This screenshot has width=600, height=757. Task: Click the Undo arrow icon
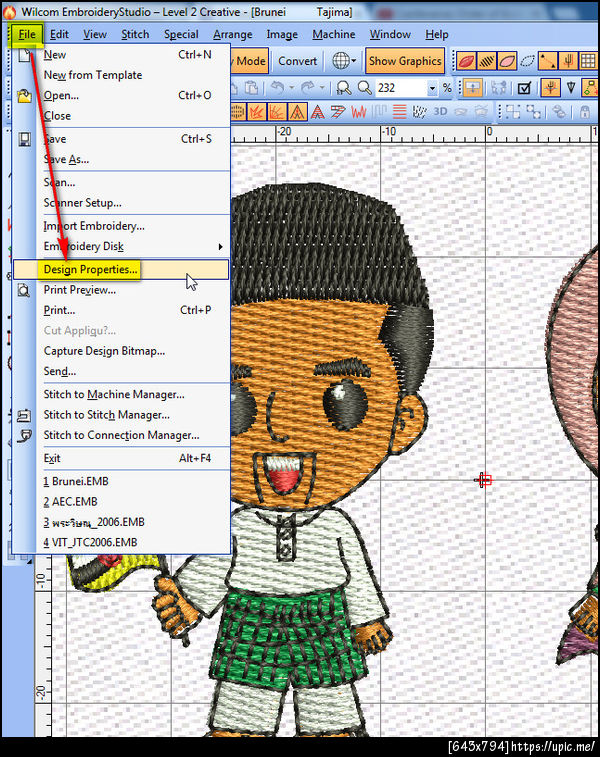pos(278,88)
